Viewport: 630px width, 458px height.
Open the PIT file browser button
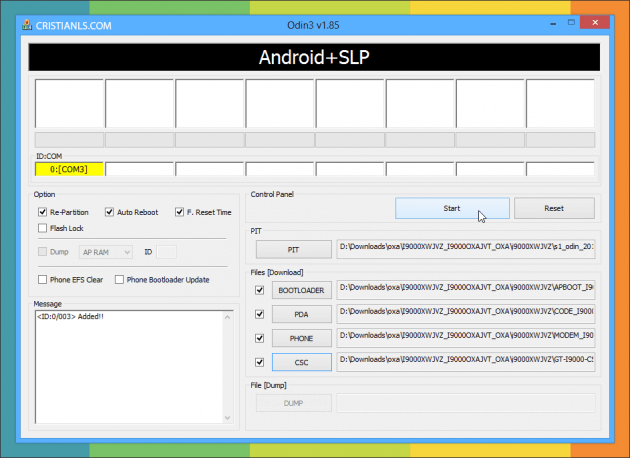pos(294,248)
